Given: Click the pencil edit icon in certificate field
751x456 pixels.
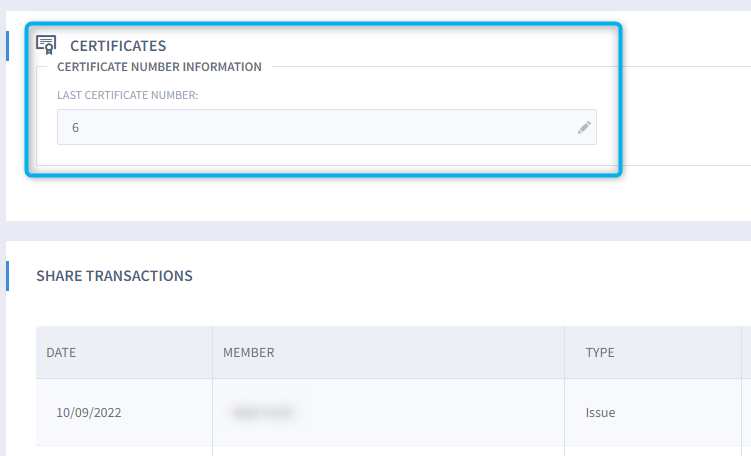Looking at the screenshot, I should coord(584,127).
